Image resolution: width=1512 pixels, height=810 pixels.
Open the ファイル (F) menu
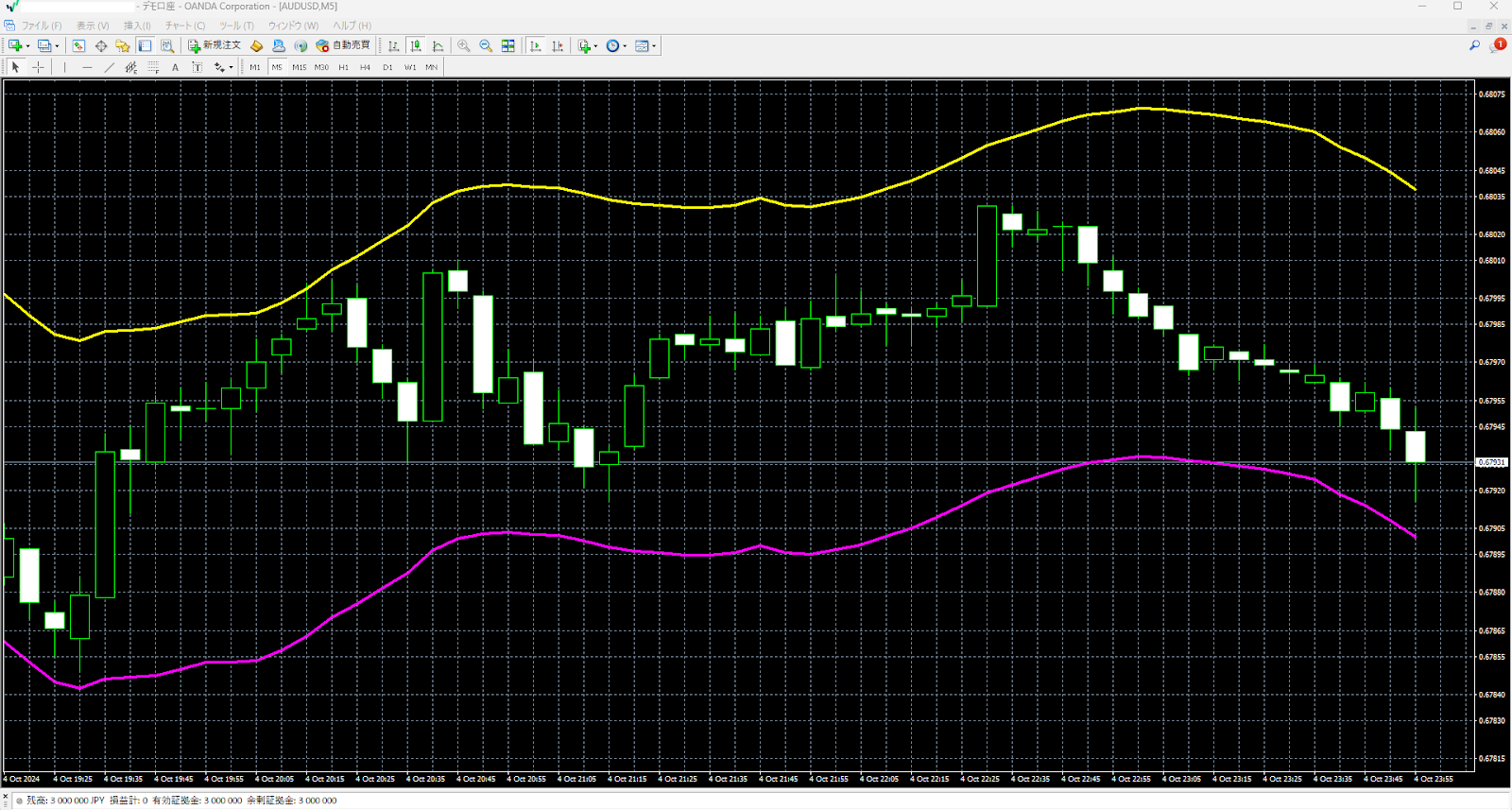[x=42, y=26]
